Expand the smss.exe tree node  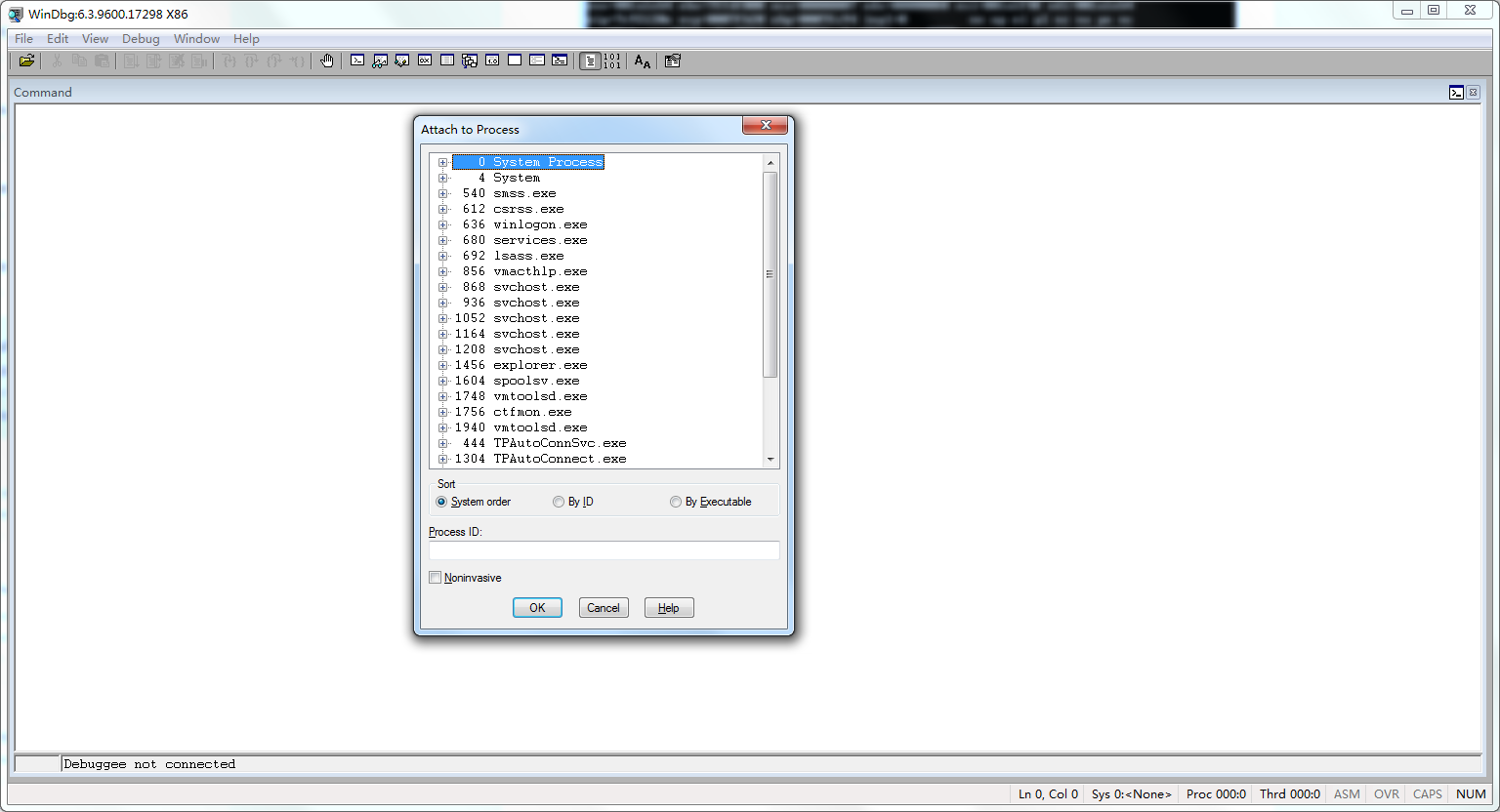(x=442, y=193)
